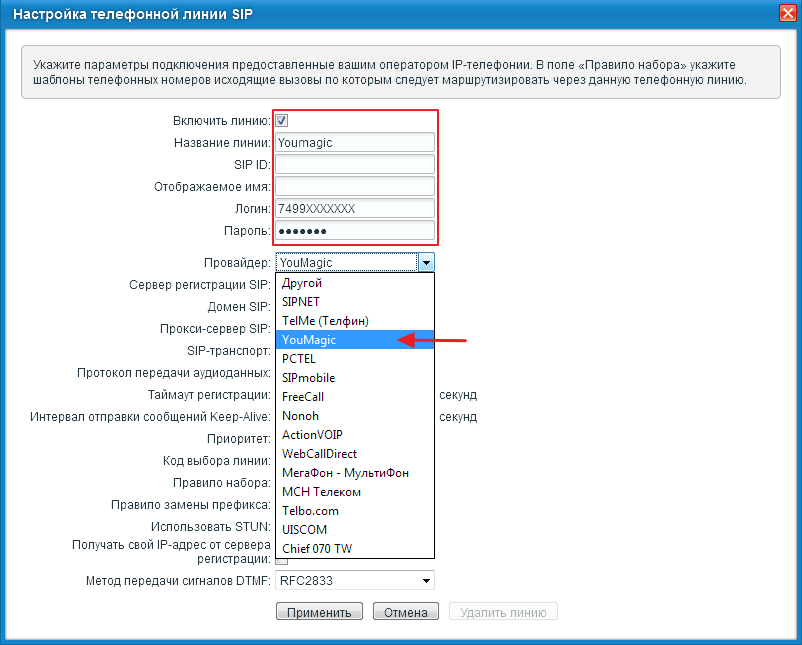802x645 pixels.
Task: Choose 'МегаФон - МультиФон' provider
Action: 347,473
